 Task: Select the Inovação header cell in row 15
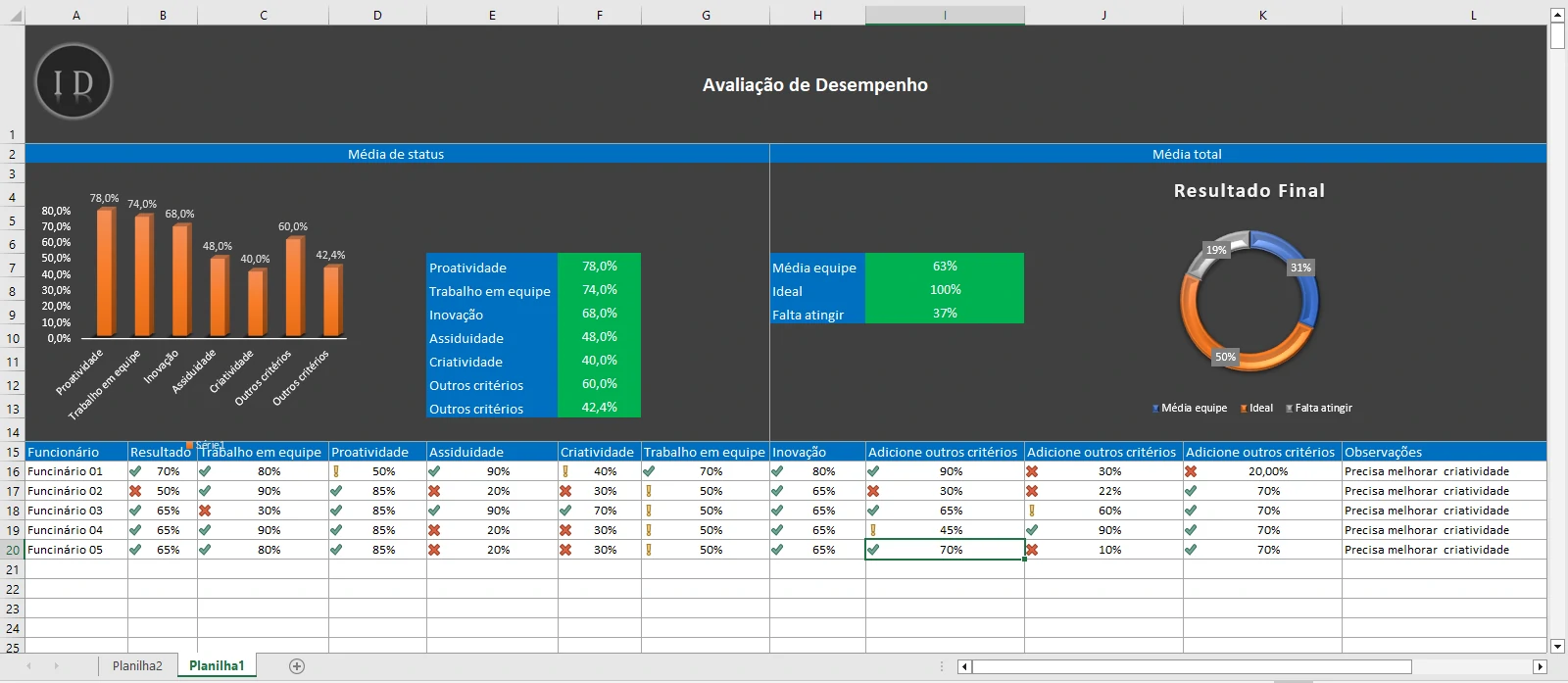817,452
